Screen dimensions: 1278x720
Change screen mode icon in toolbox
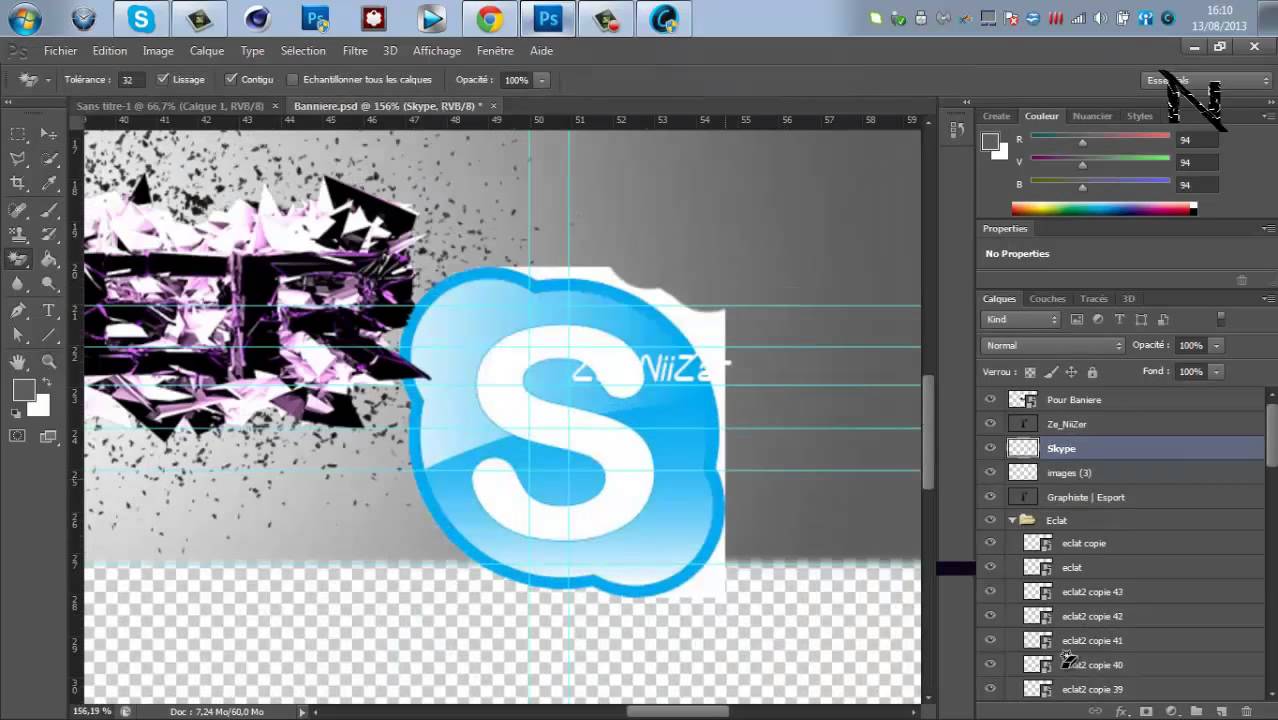click(47, 436)
